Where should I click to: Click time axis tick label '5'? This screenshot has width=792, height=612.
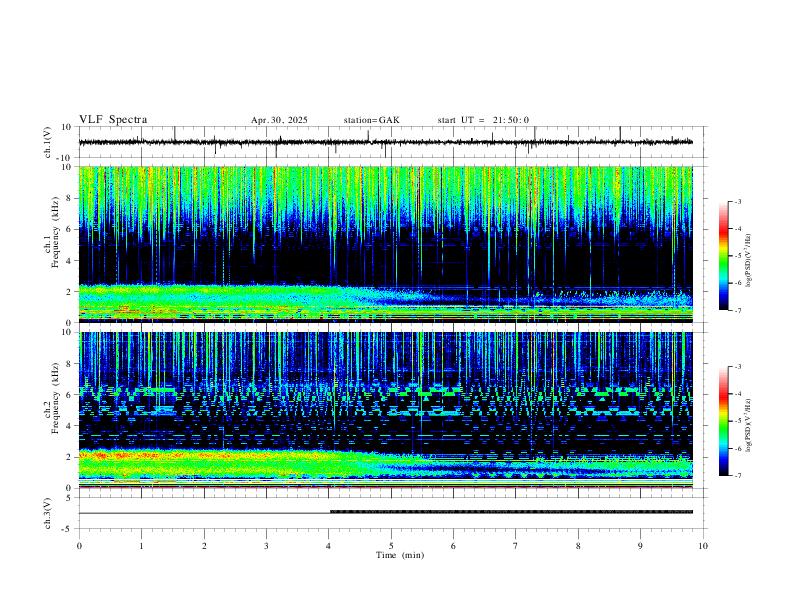tap(391, 546)
